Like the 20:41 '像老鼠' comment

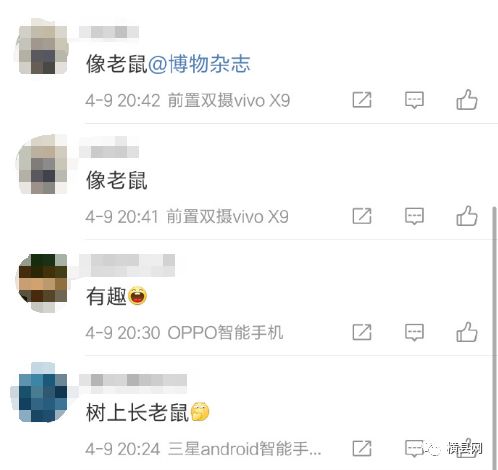[x=467, y=216]
